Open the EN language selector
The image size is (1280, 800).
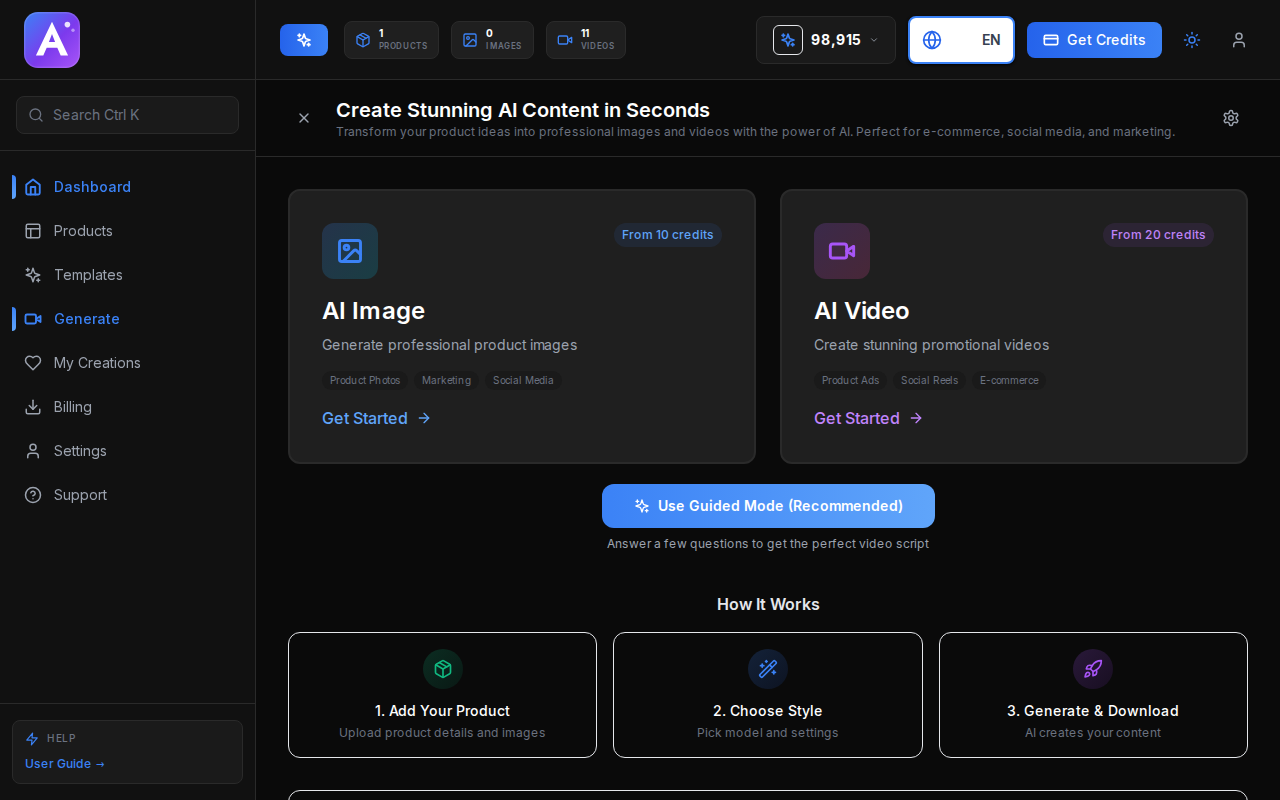[961, 40]
